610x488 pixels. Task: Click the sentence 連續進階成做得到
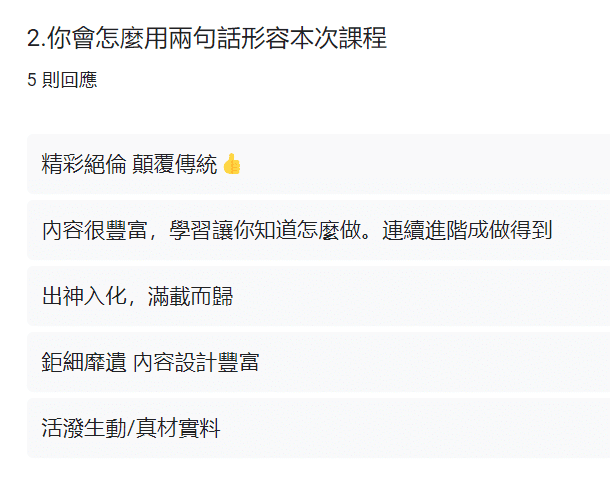tap(467, 230)
